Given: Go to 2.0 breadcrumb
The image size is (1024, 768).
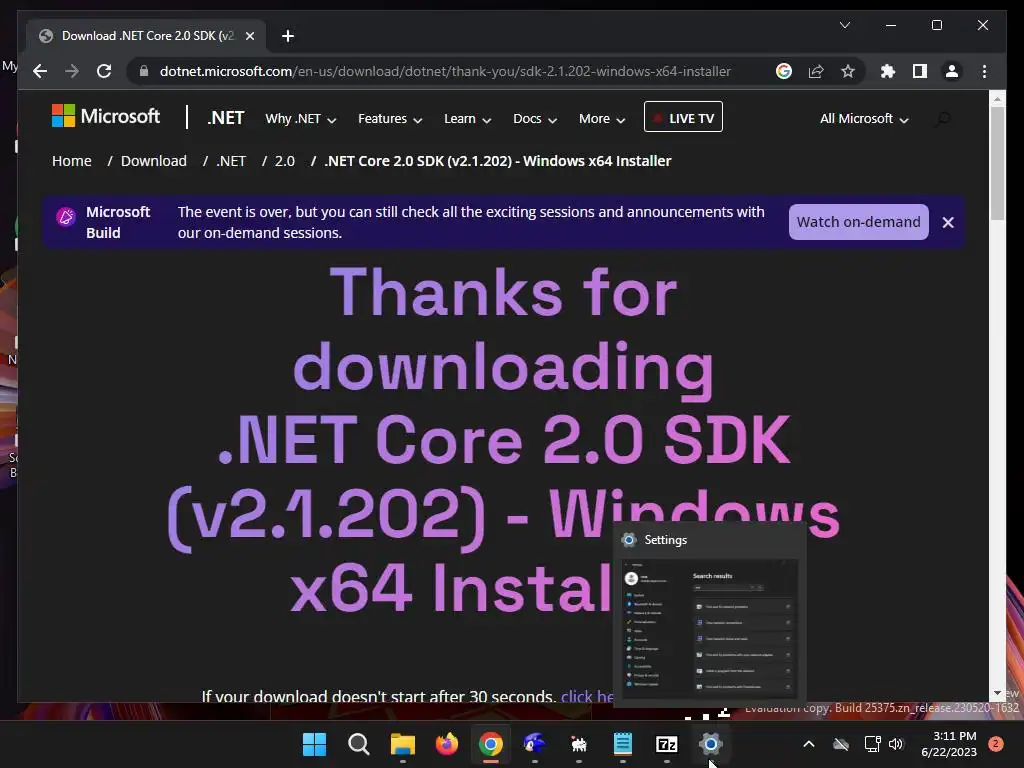Looking at the screenshot, I should coord(285,161).
